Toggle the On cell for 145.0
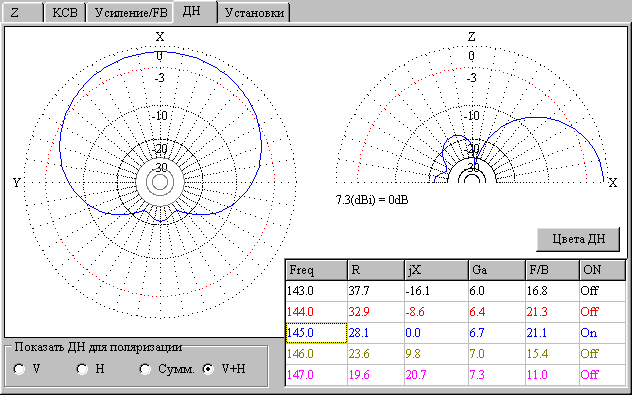 (x=602, y=333)
